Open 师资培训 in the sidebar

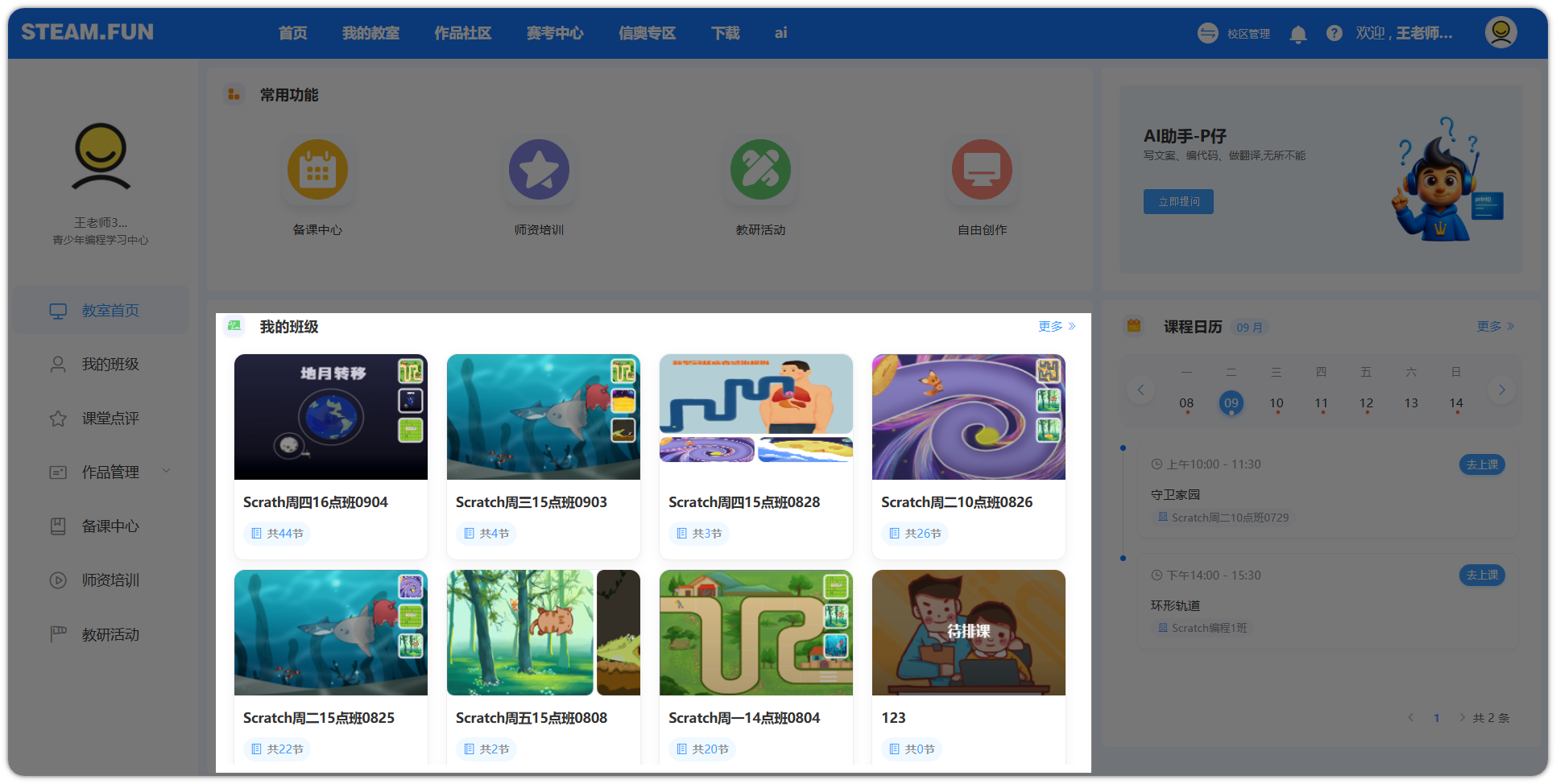[101, 580]
